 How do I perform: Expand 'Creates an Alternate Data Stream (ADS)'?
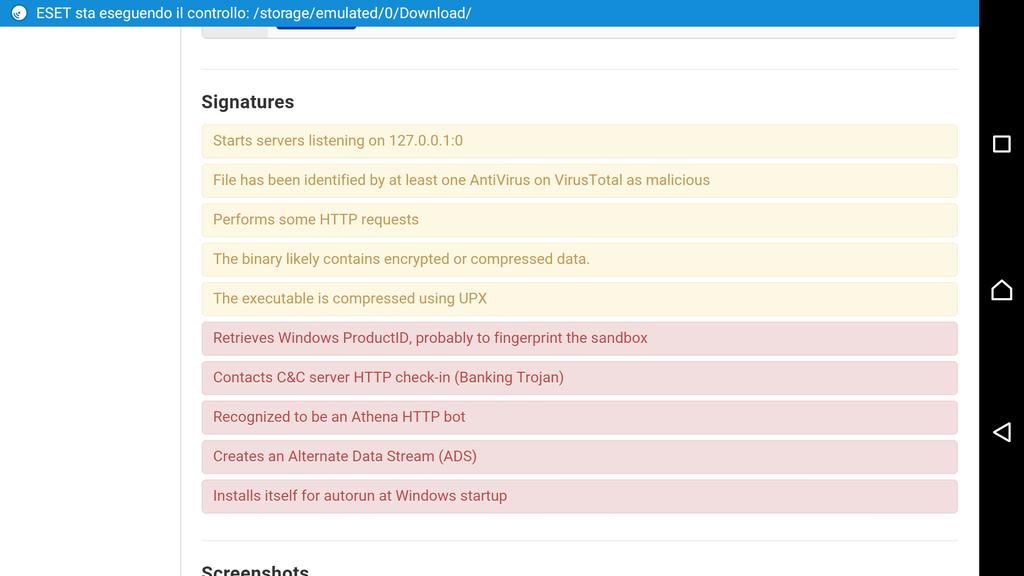tap(579, 457)
